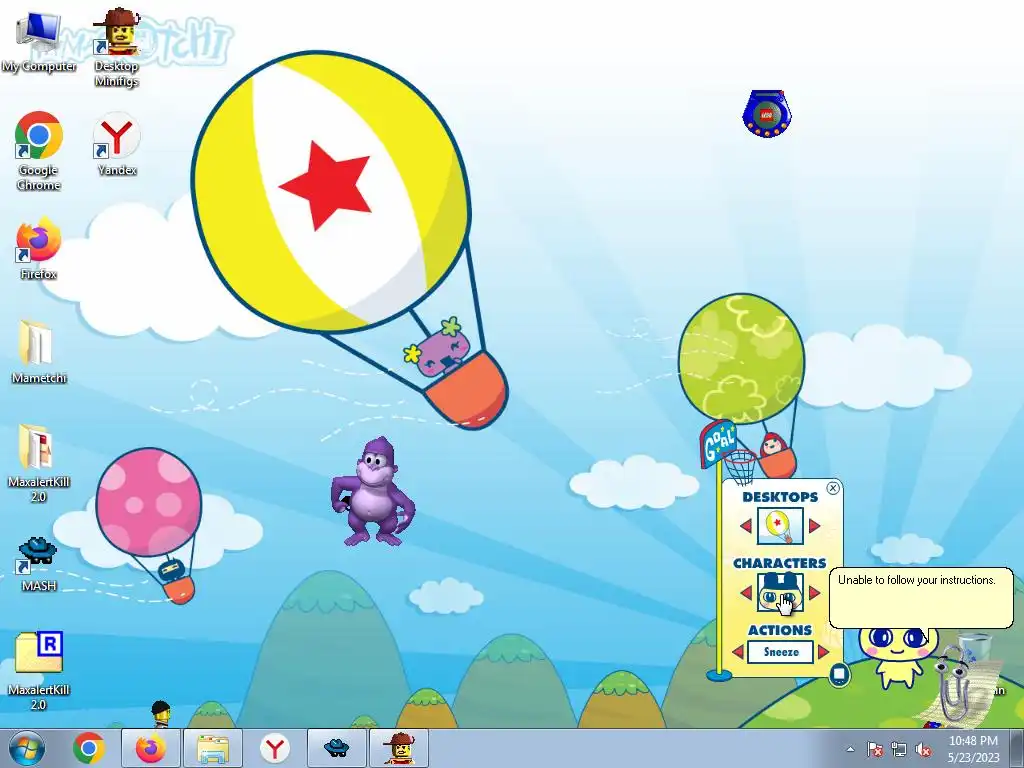Viewport: 1024px width, 768px height.
Task: Select the previous character with left arrow
Action: point(746,592)
